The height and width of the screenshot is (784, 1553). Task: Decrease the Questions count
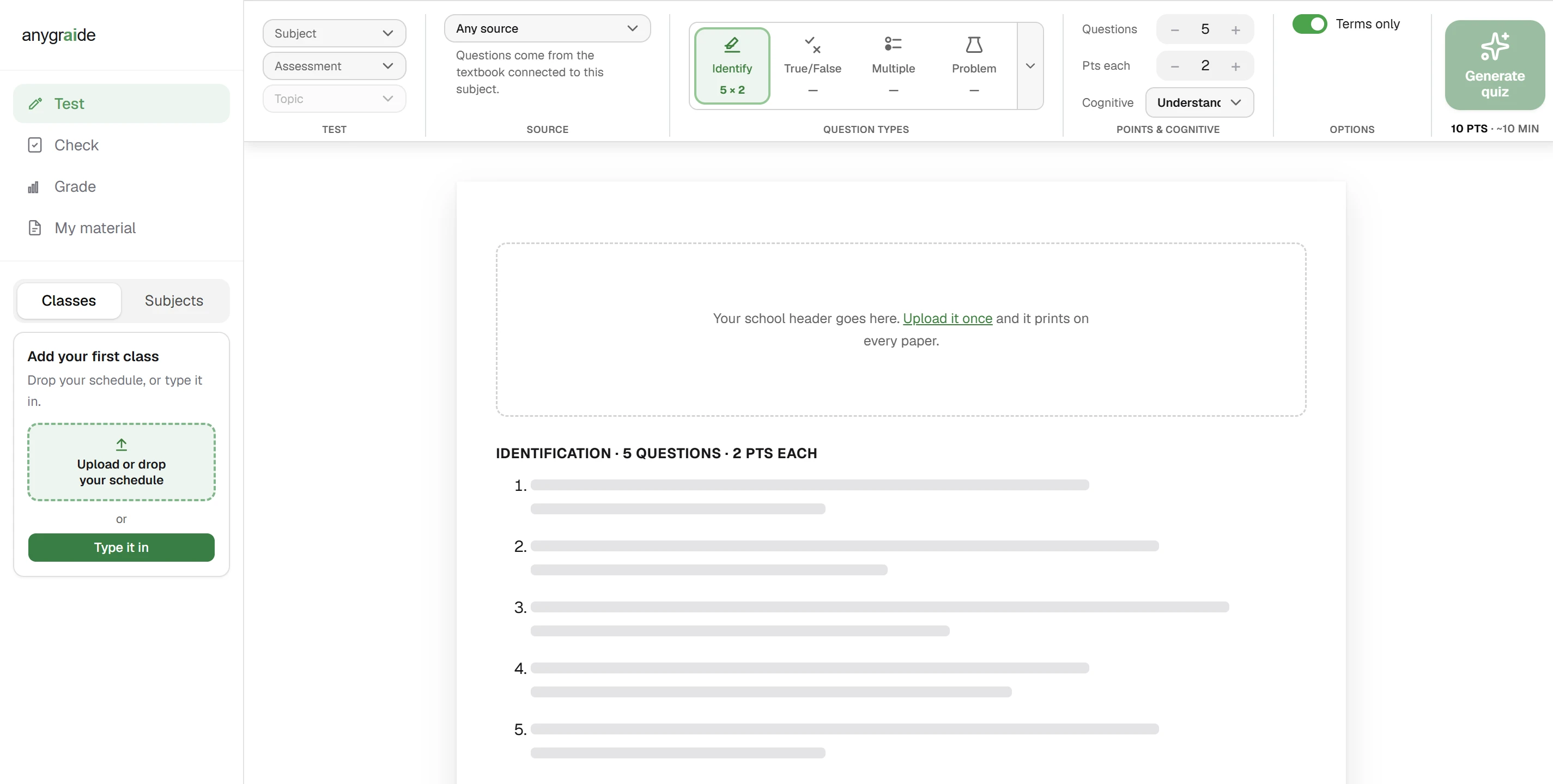coord(1174,29)
